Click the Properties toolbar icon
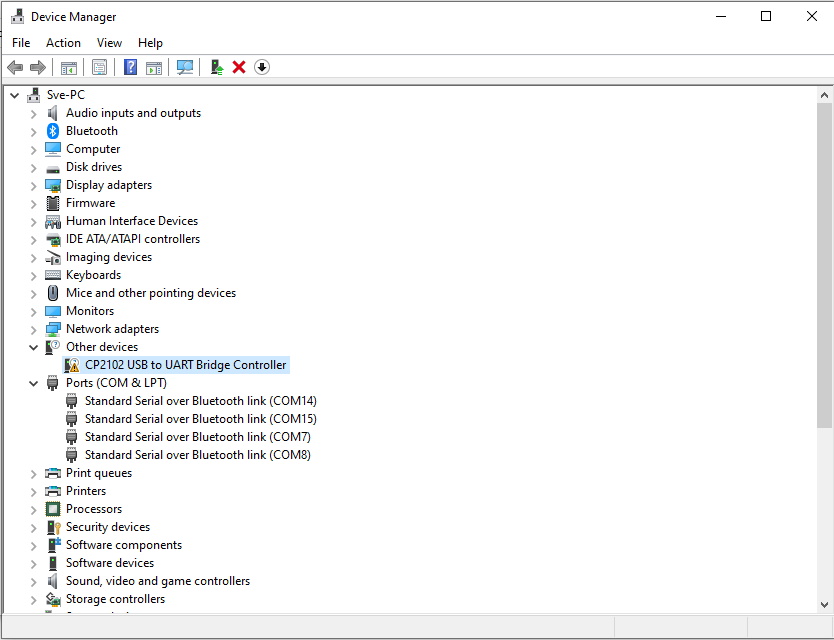 click(x=99, y=67)
